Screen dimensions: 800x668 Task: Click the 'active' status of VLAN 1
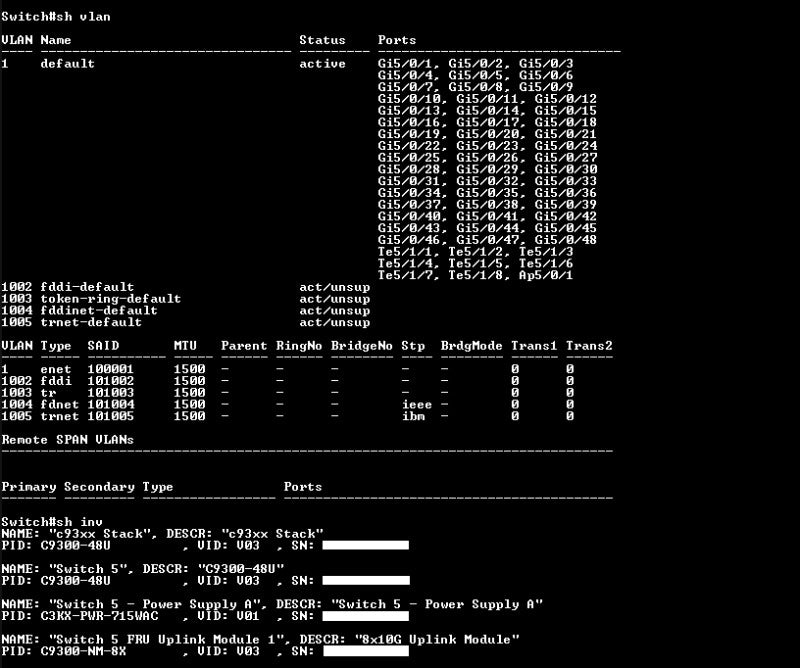point(322,63)
